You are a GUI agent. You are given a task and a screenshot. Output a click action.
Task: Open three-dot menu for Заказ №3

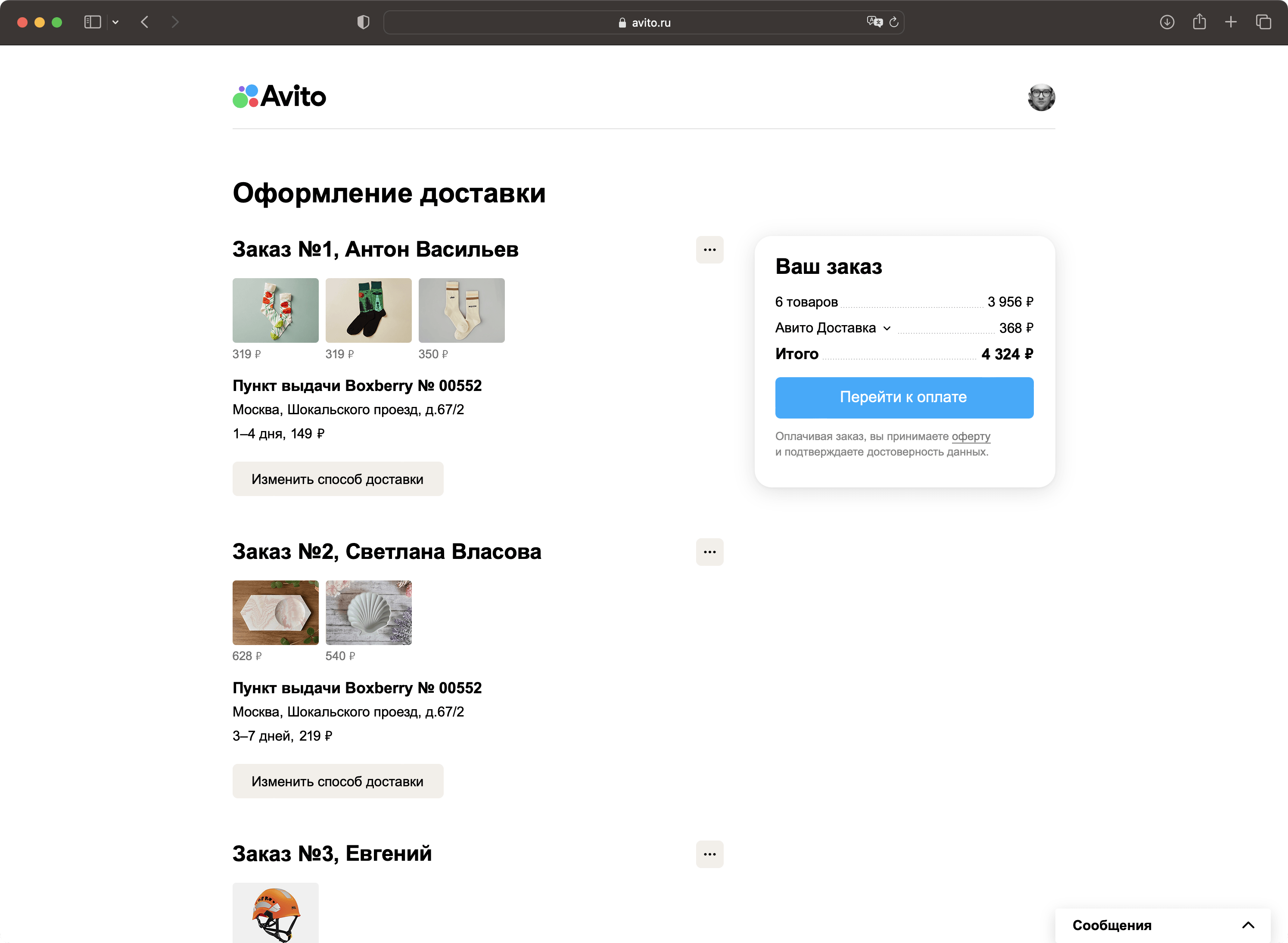pyautogui.click(x=710, y=854)
